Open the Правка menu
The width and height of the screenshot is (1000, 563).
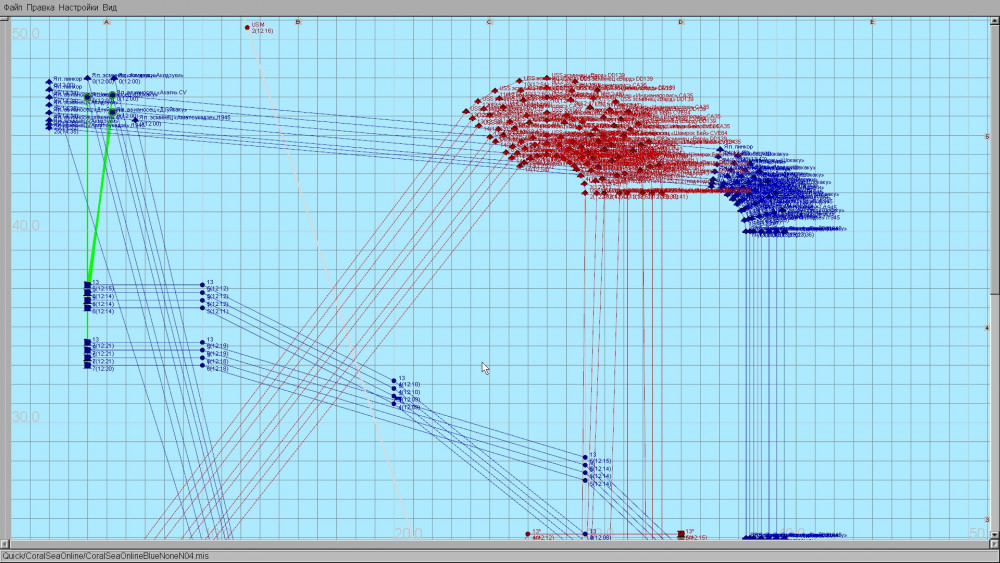click(x=40, y=6)
